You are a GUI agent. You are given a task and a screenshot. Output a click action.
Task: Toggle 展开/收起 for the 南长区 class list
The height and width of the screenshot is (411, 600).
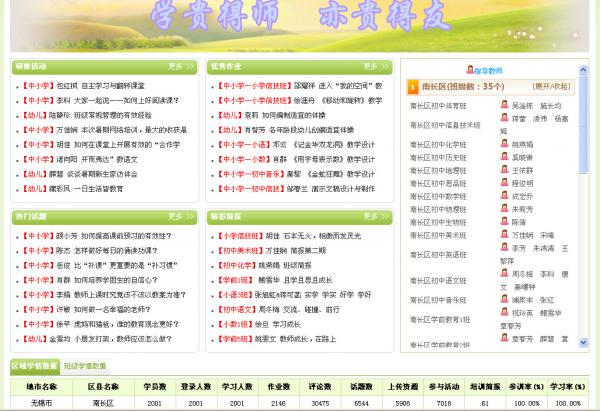pyautogui.click(x=552, y=87)
